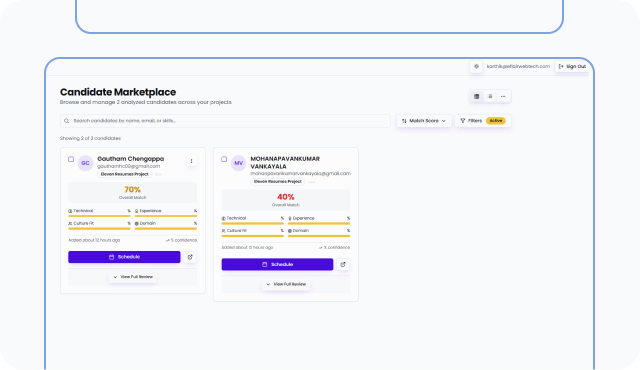The image size is (640, 370).
Task: Click the MV avatar circle
Action: (238, 163)
